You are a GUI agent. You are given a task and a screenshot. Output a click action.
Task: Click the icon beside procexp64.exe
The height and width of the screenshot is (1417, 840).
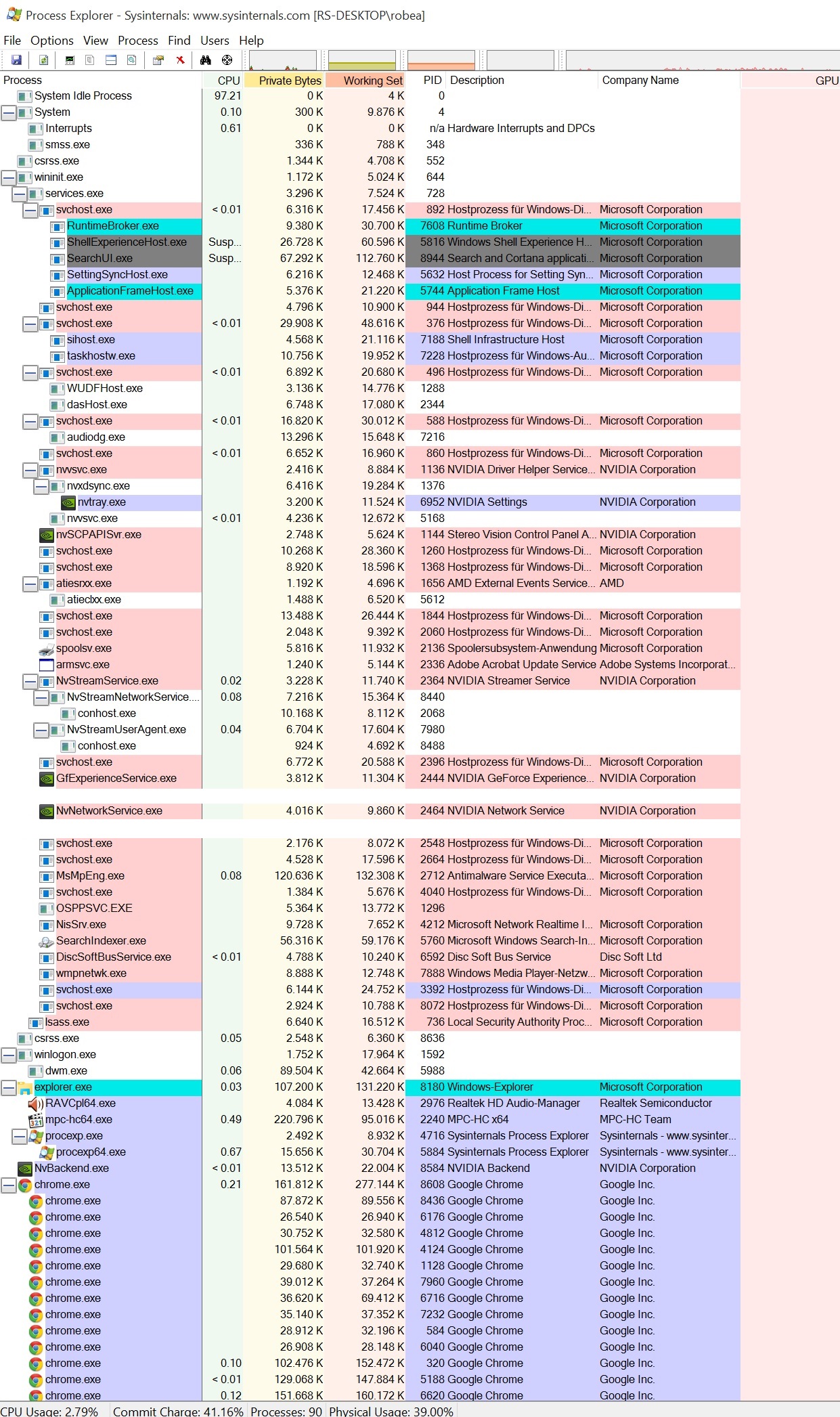(x=47, y=1152)
